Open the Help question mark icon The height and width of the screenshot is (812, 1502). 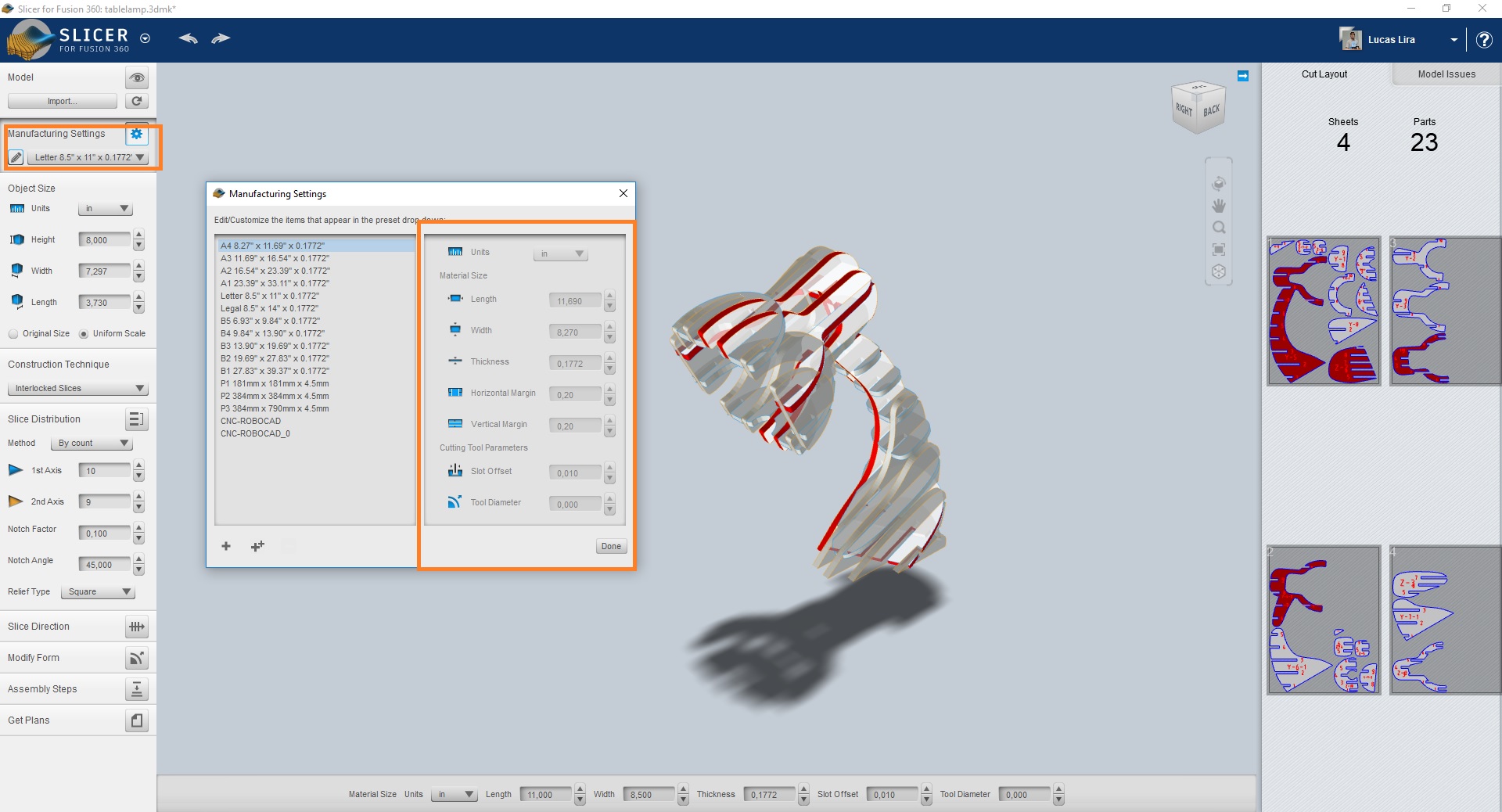[x=1483, y=40]
